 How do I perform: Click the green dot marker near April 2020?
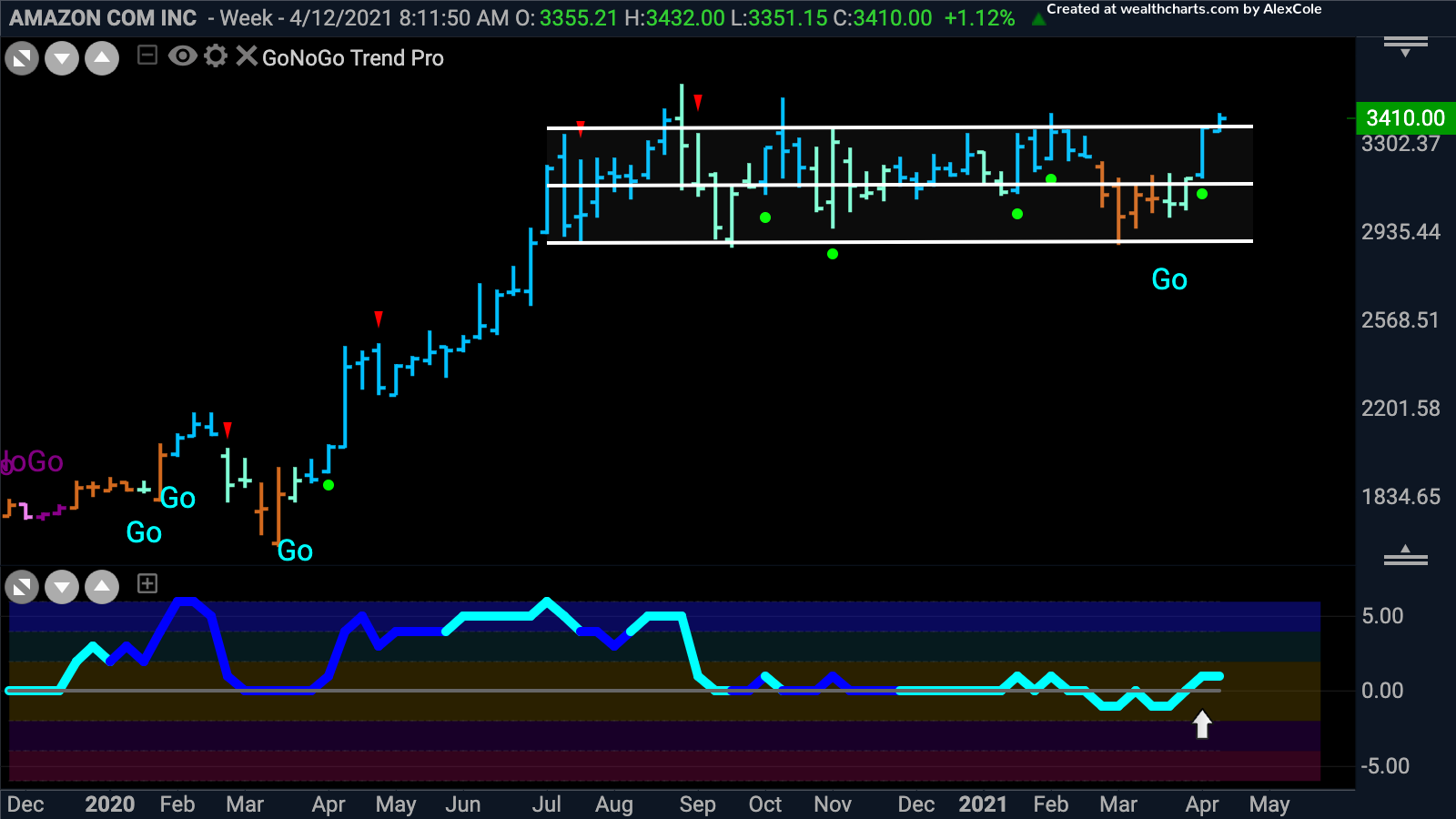[329, 485]
